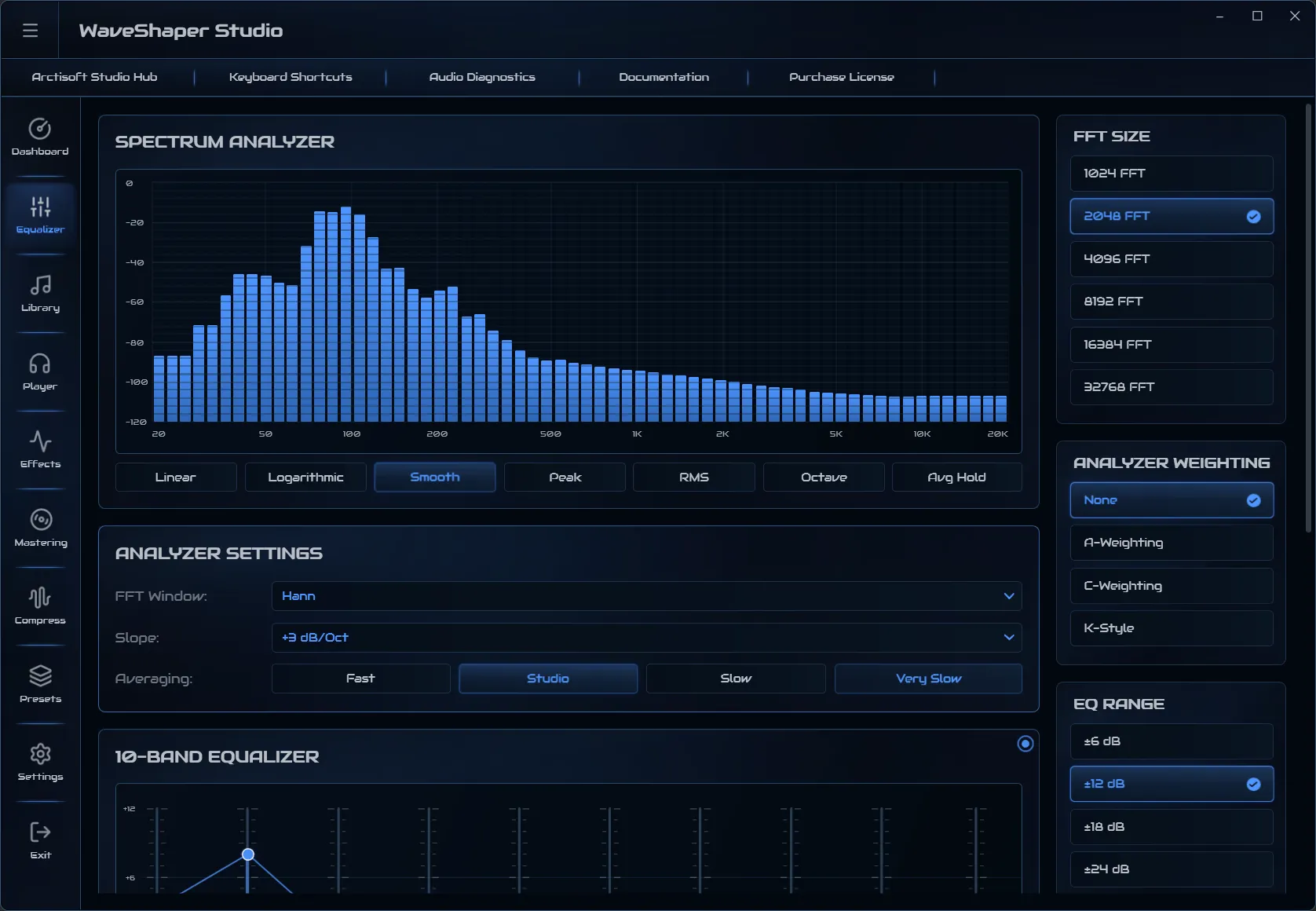1316x911 pixels.
Task: Open the Presets section
Action: (x=40, y=685)
